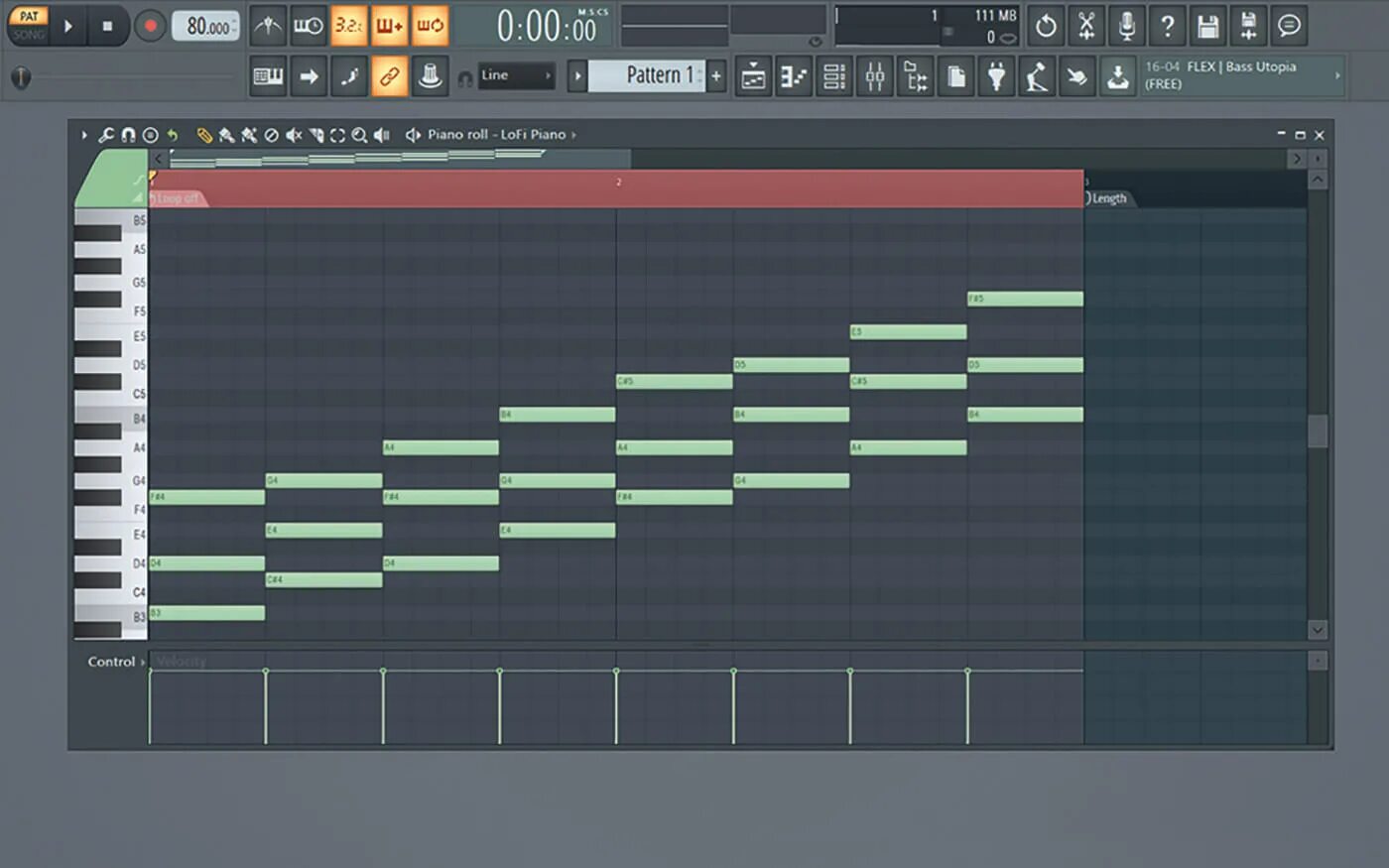This screenshot has width=1389, height=868.
Task: Add a new pattern with plus button
Action: [x=716, y=76]
